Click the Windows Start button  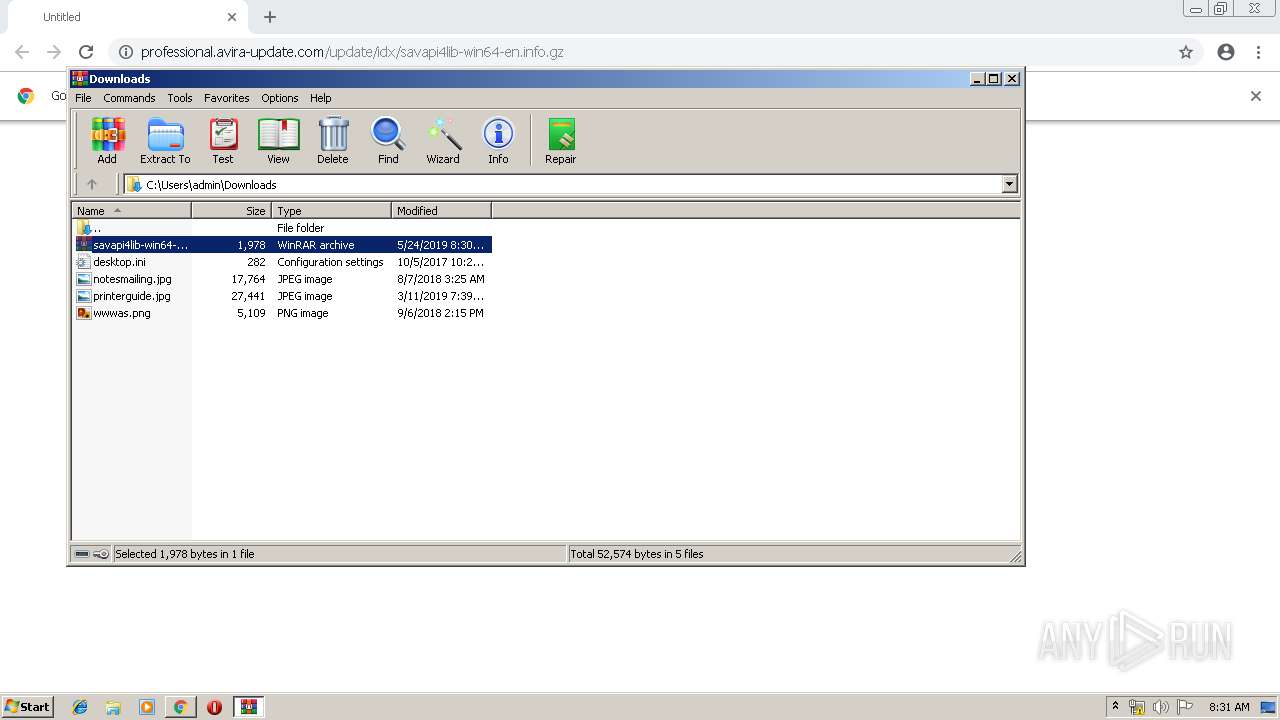click(x=28, y=707)
